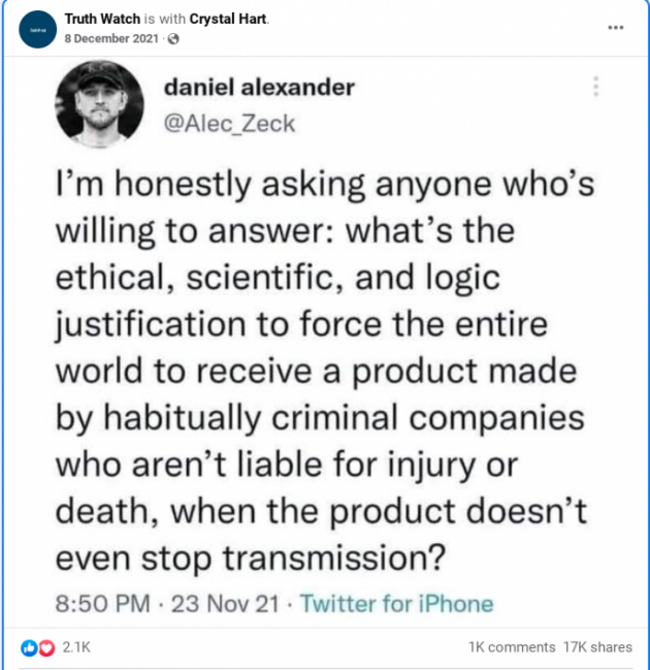The image size is (650, 670).
Task: Click the daniel alexander display name
Action: pos(258,87)
